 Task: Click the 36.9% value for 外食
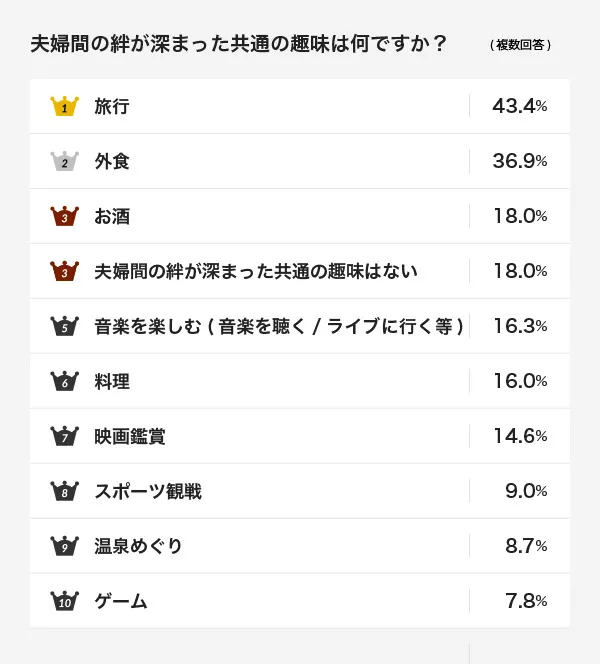coord(519,161)
